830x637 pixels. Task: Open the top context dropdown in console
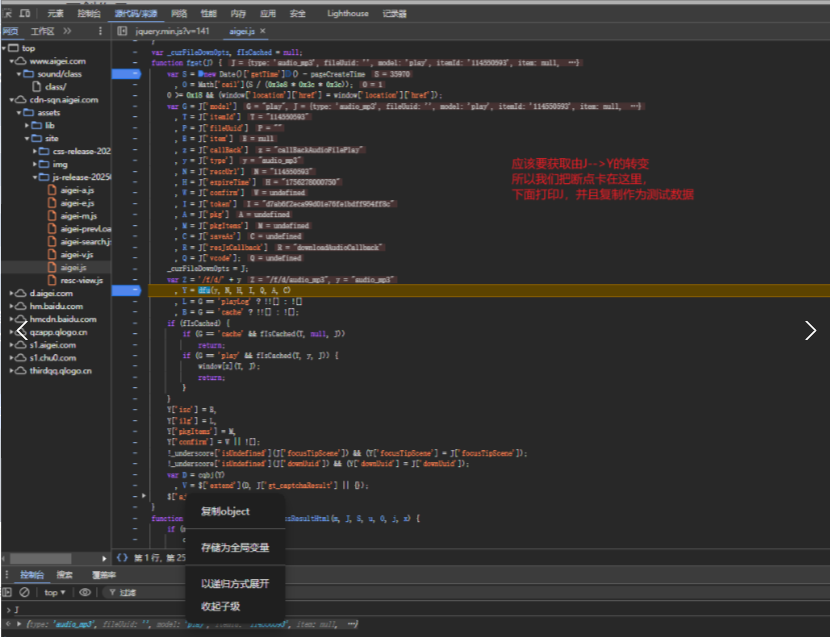pos(55,592)
